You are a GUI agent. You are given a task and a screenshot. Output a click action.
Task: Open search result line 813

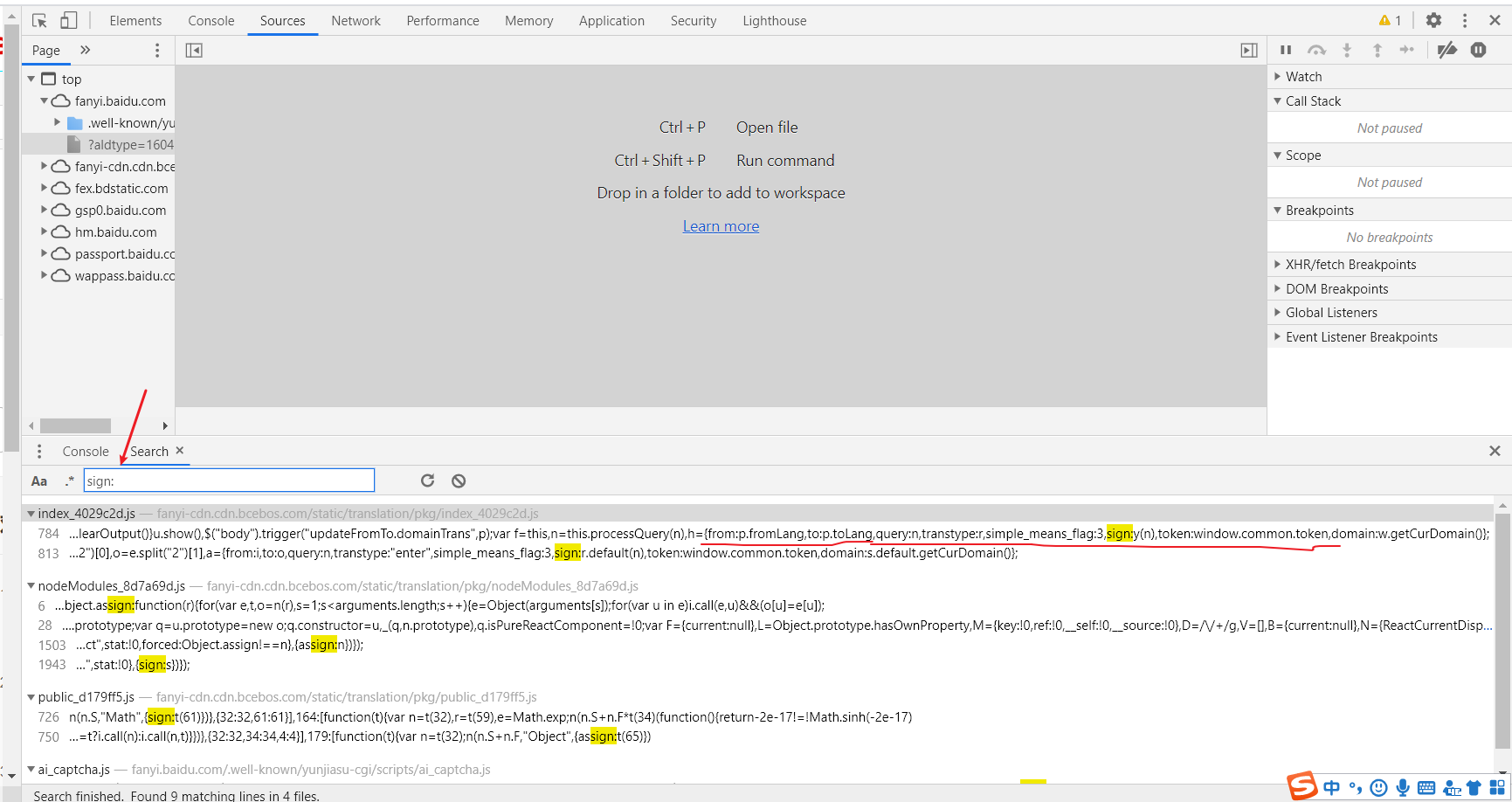click(x=757, y=553)
